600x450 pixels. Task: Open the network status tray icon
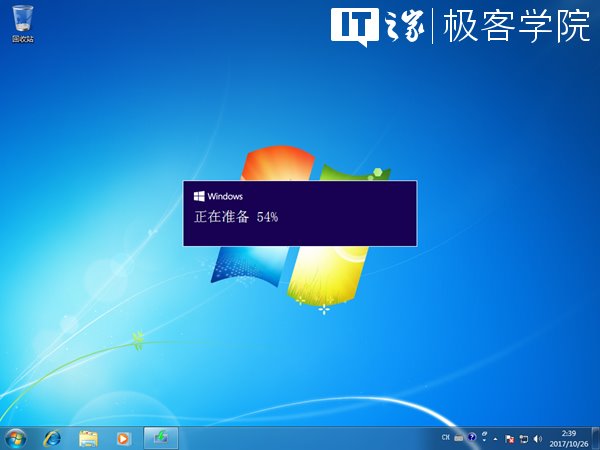[x=523, y=439]
